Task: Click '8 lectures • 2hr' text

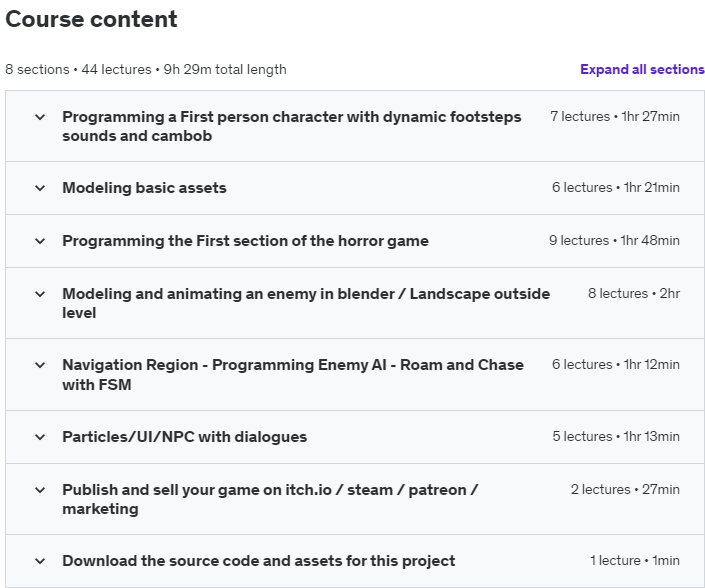Action: [x=634, y=294]
